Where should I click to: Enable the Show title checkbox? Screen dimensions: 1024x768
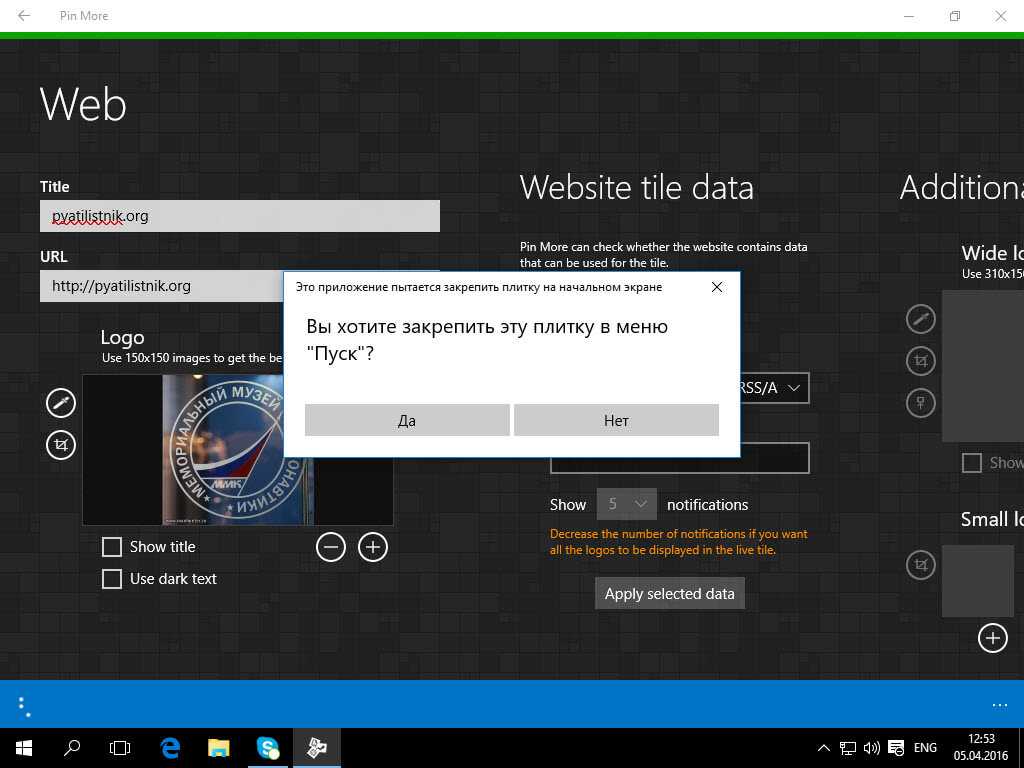[113, 547]
